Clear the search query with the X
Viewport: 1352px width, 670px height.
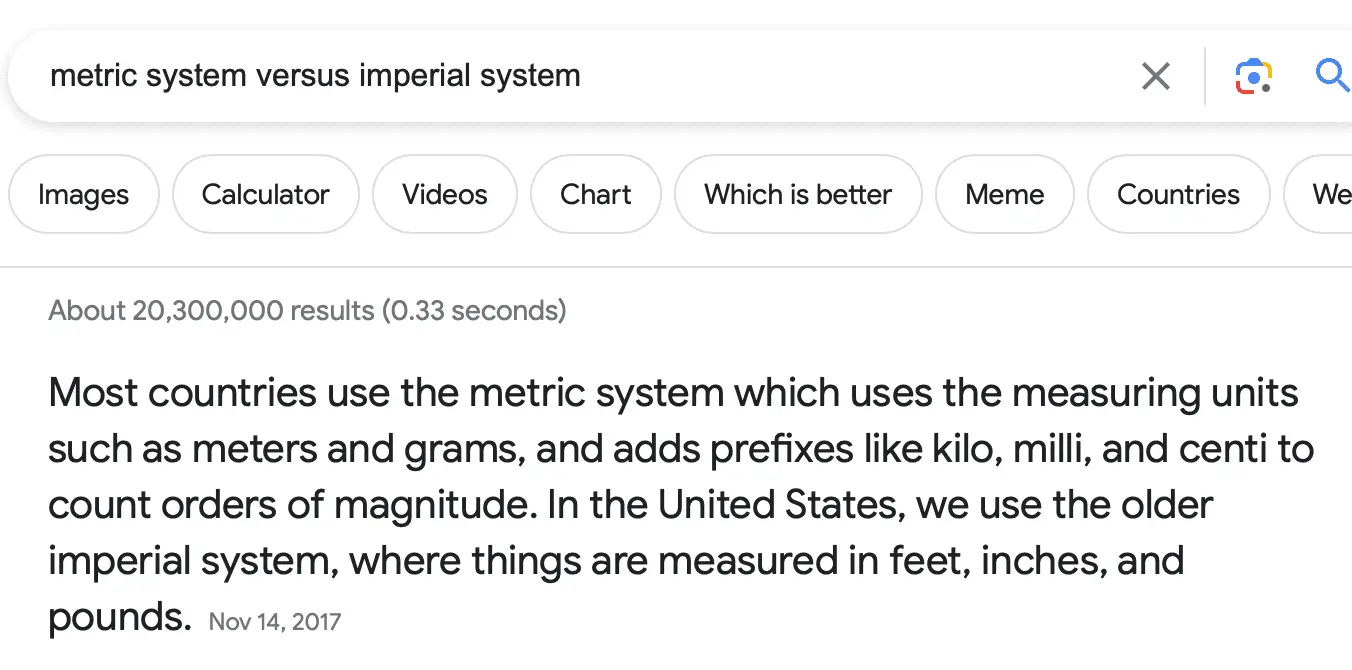point(1155,75)
